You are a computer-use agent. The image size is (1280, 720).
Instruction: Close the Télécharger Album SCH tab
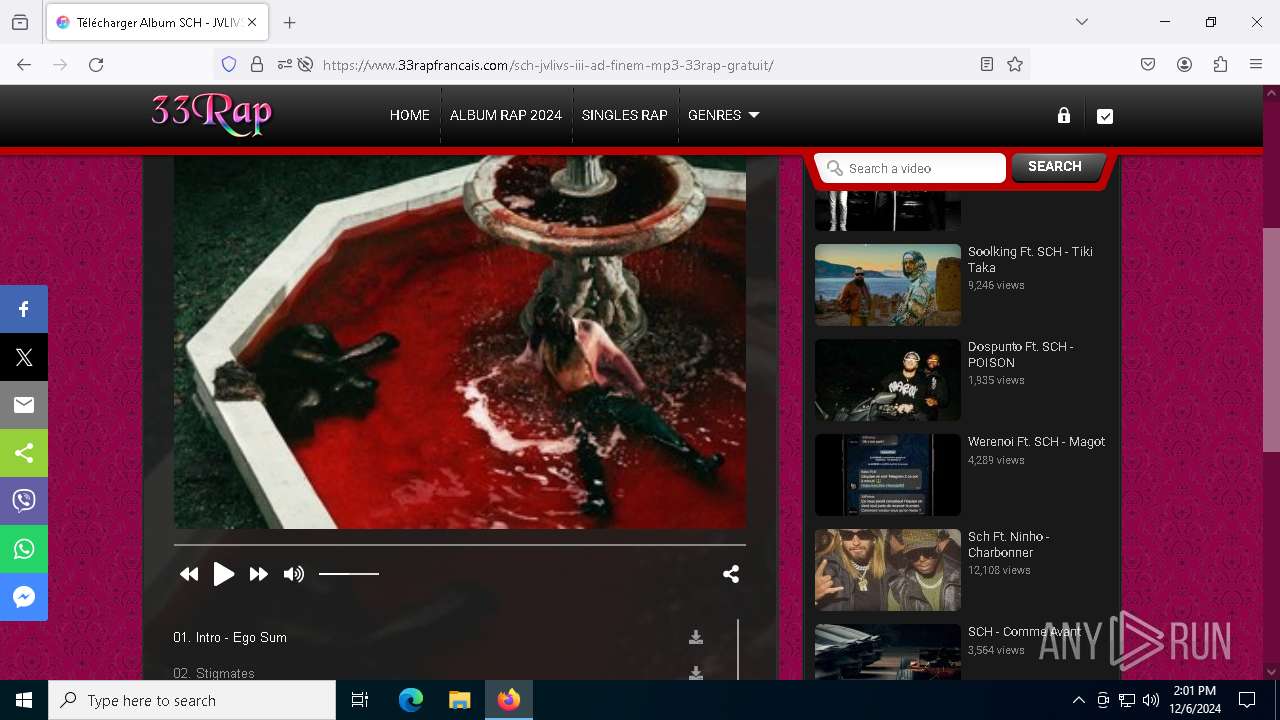tap(252, 22)
